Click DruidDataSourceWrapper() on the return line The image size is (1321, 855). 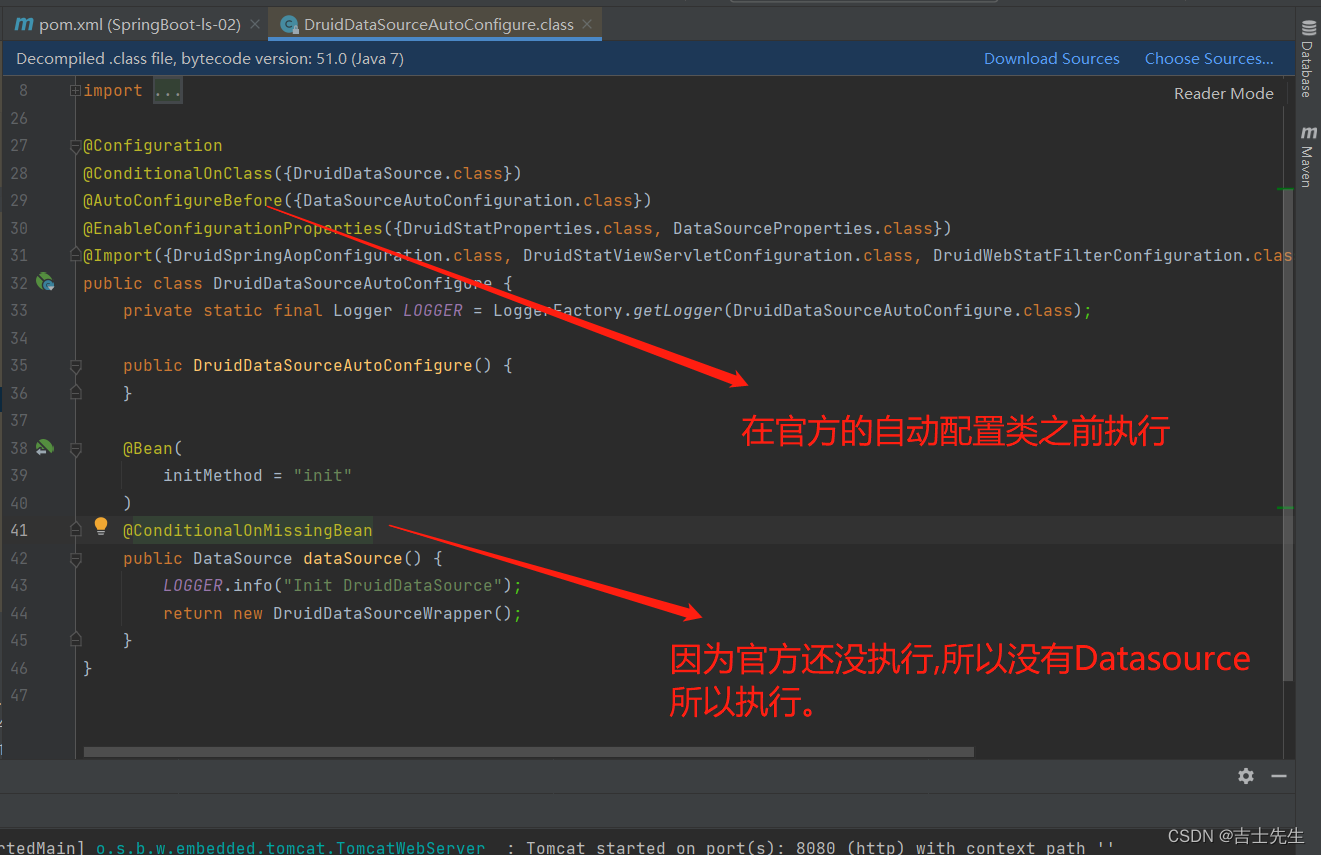coord(393,613)
